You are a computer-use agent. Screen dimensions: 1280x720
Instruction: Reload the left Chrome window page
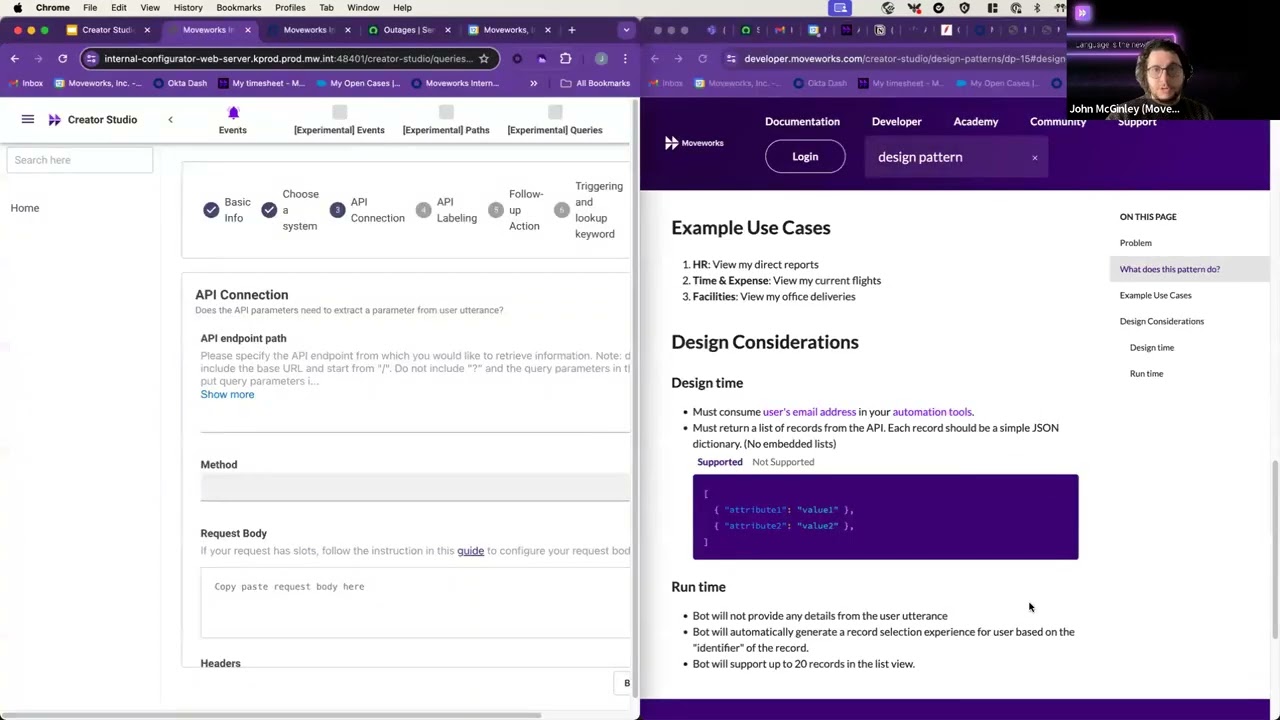(62, 58)
